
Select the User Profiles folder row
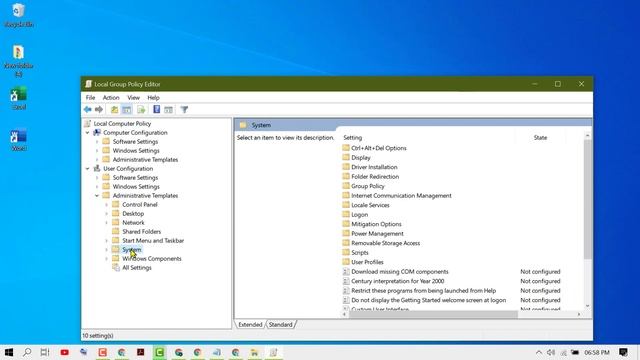(367, 262)
